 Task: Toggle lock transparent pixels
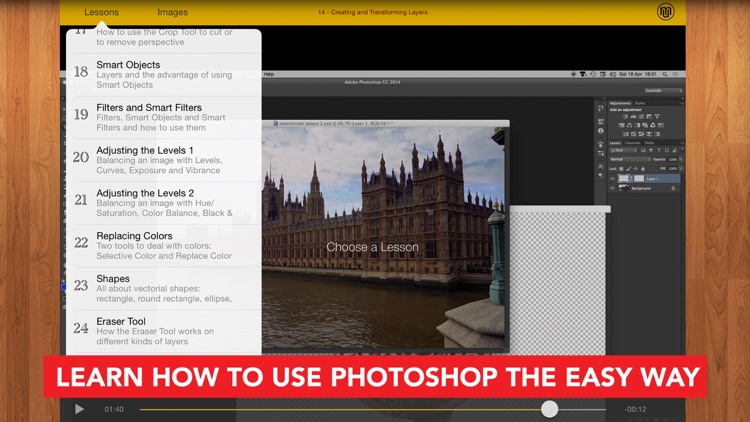[x=621, y=169]
